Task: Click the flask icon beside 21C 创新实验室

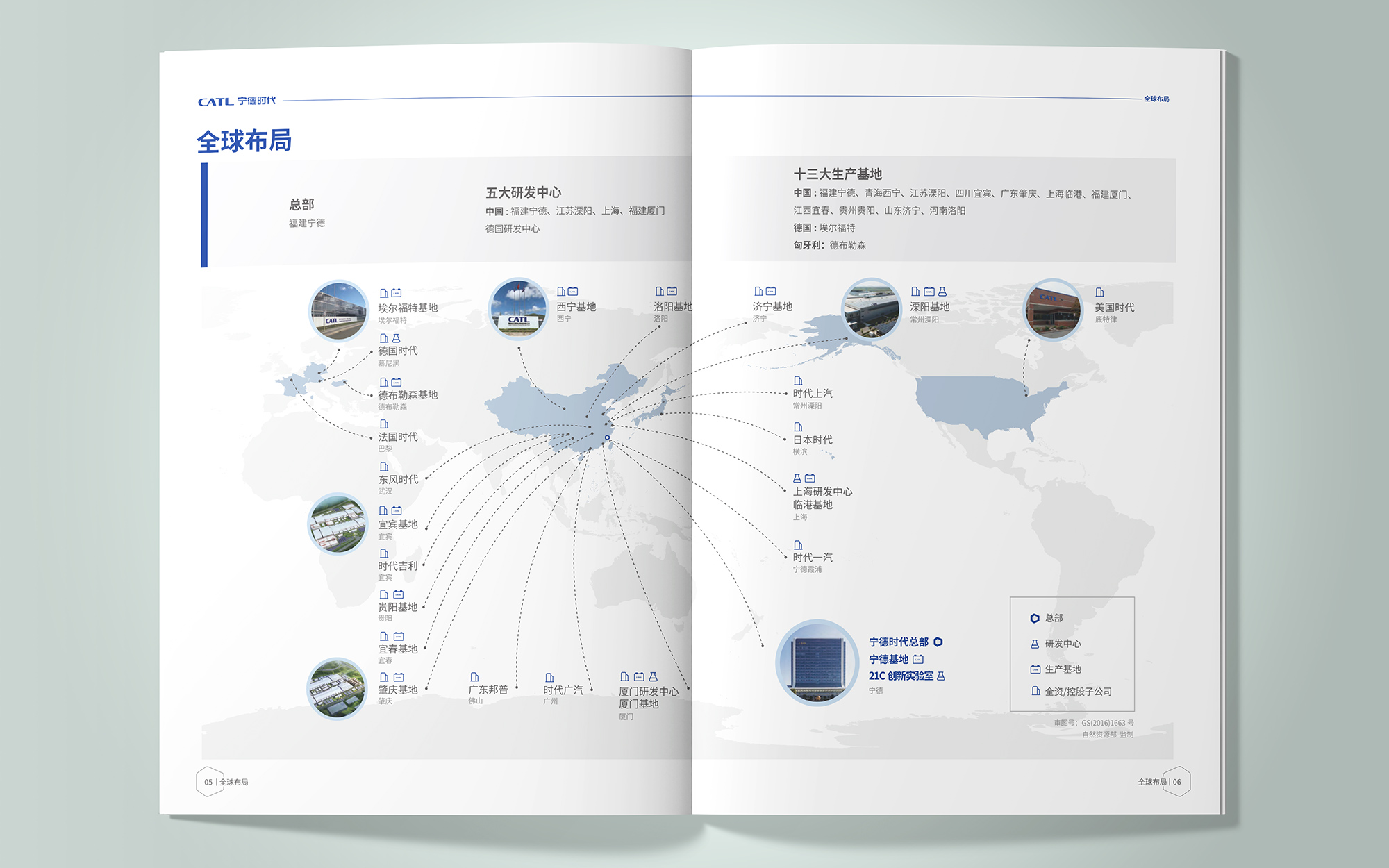Action: click(x=941, y=676)
